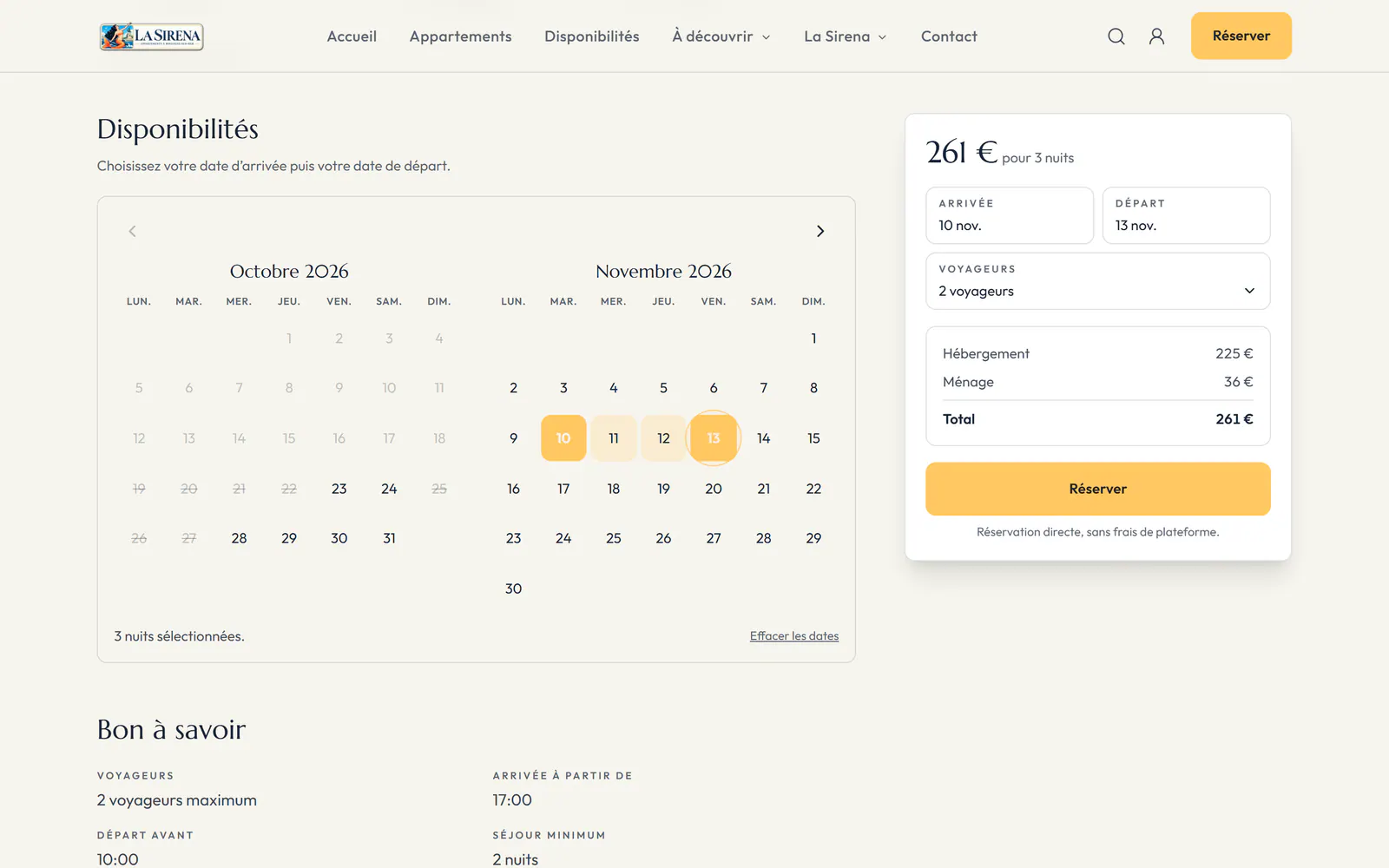Click Réserver in the booking card
Viewport: 1389px width, 868px height.
click(x=1098, y=489)
